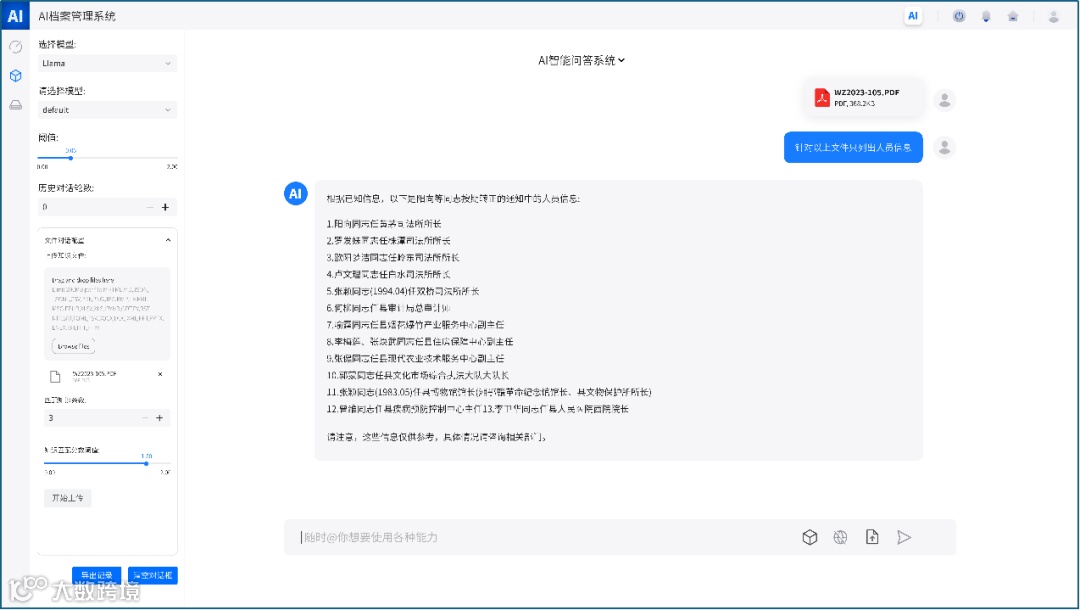Click the document icon of uploaded sidebar file
1080x610 pixels.
(55, 376)
